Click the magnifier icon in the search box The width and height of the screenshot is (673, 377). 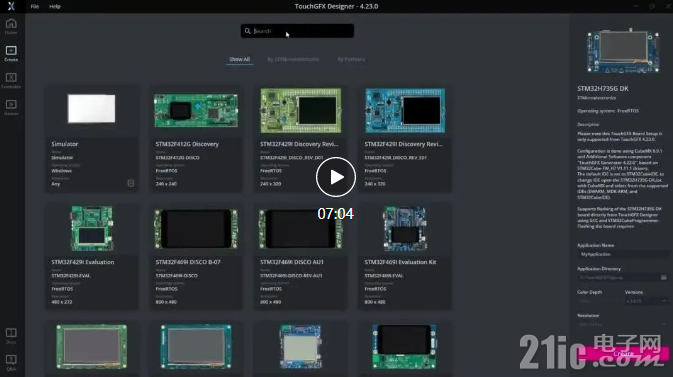point(248,31)
